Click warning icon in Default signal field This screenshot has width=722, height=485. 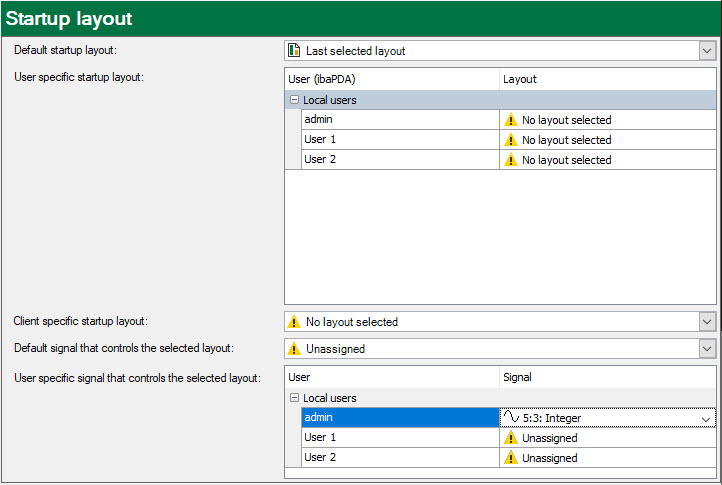(294, 349)
